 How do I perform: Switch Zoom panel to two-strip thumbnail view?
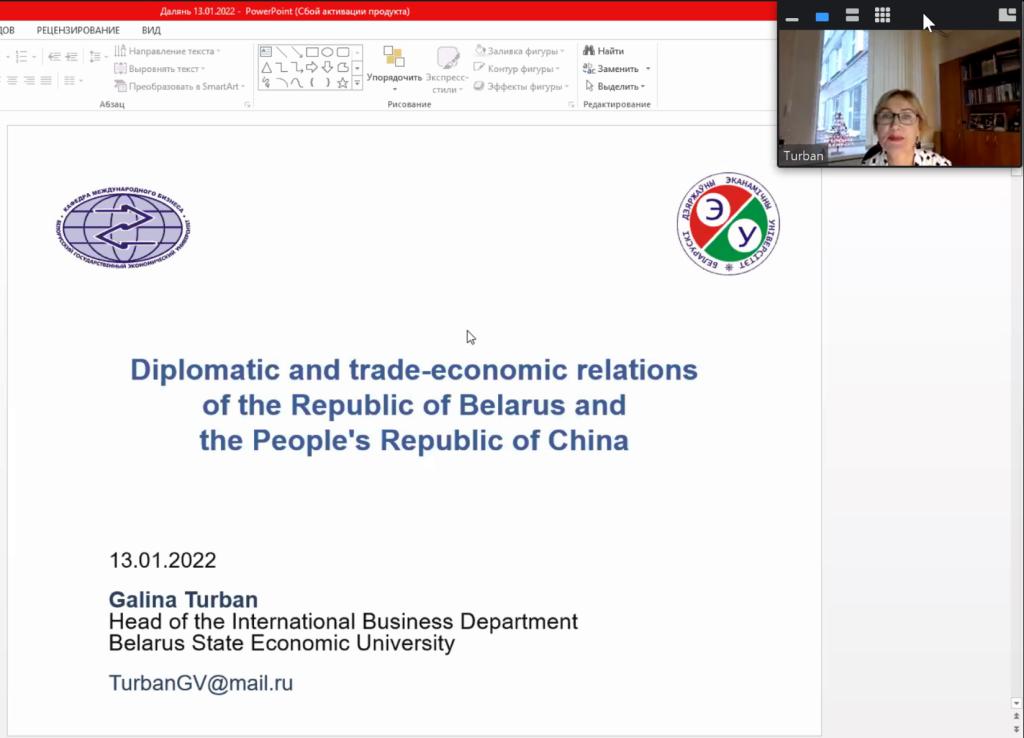(x=852, y=15)
